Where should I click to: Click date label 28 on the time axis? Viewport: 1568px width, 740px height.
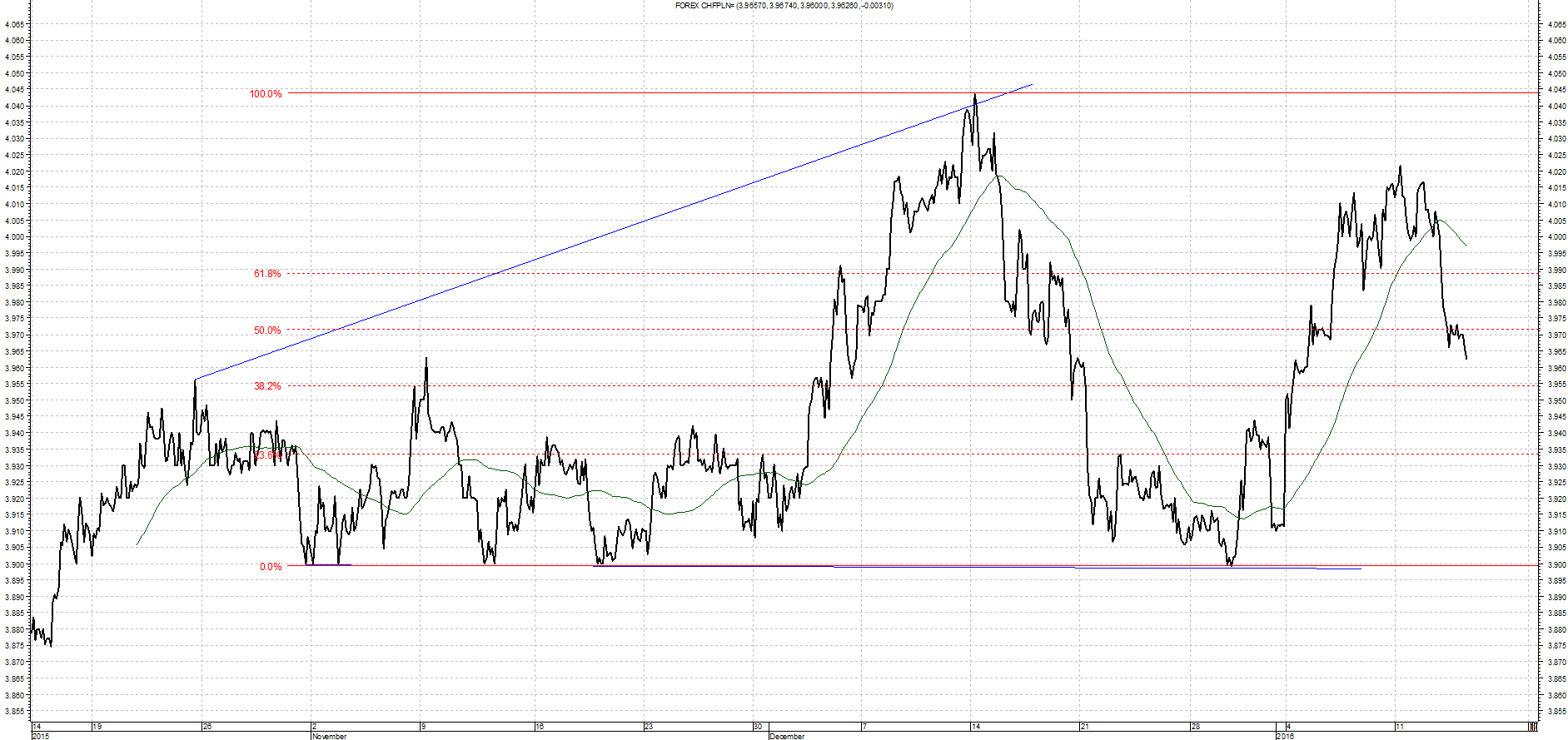[x=1196, y=727]
